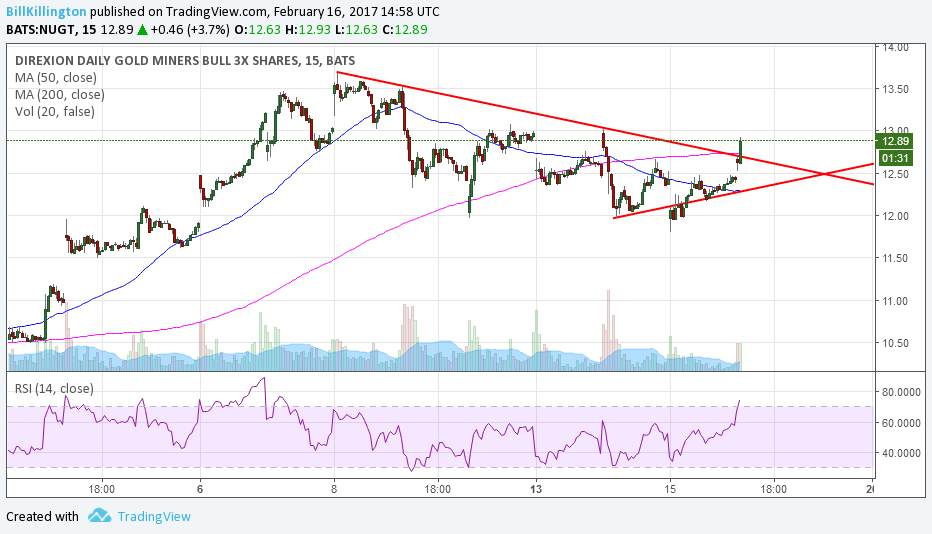Click the C:12.89 close value in header
The height and width of the screenshot is (534, 932).
(x=404, y=29)
